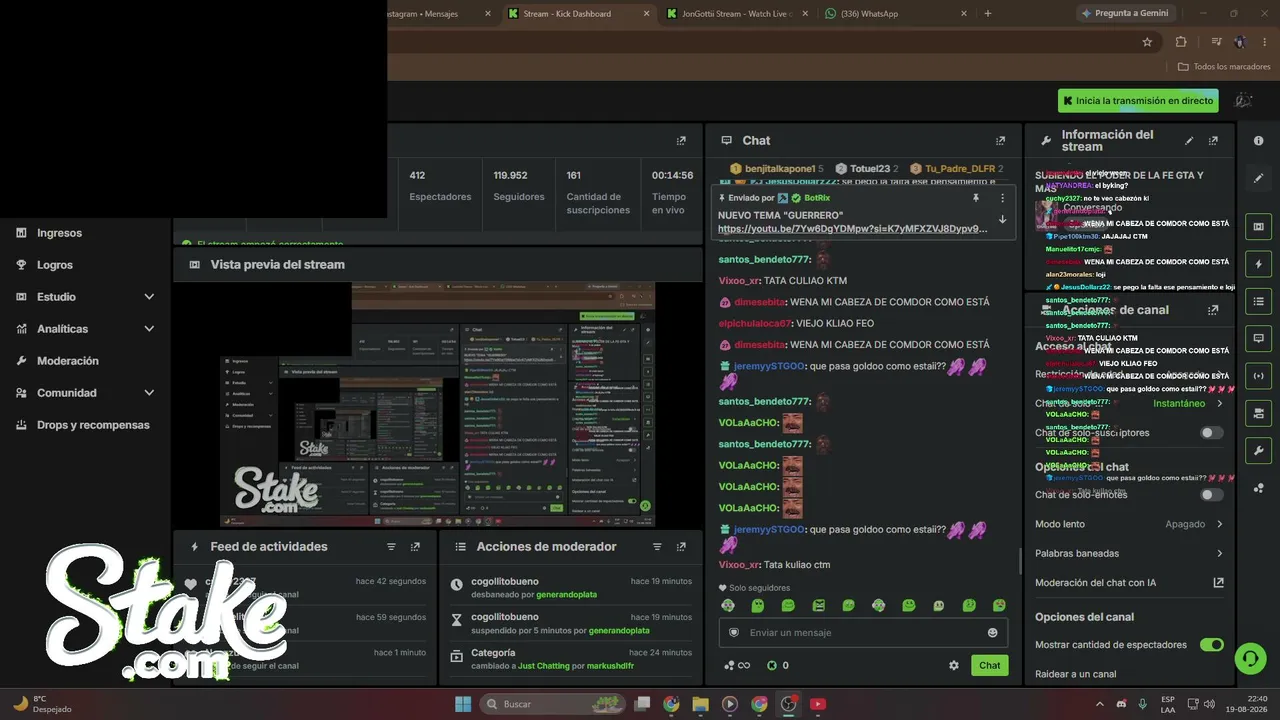
Task: Filter the Acciones de moderador list
Action: pyautogui.click(x=657, y=547)
